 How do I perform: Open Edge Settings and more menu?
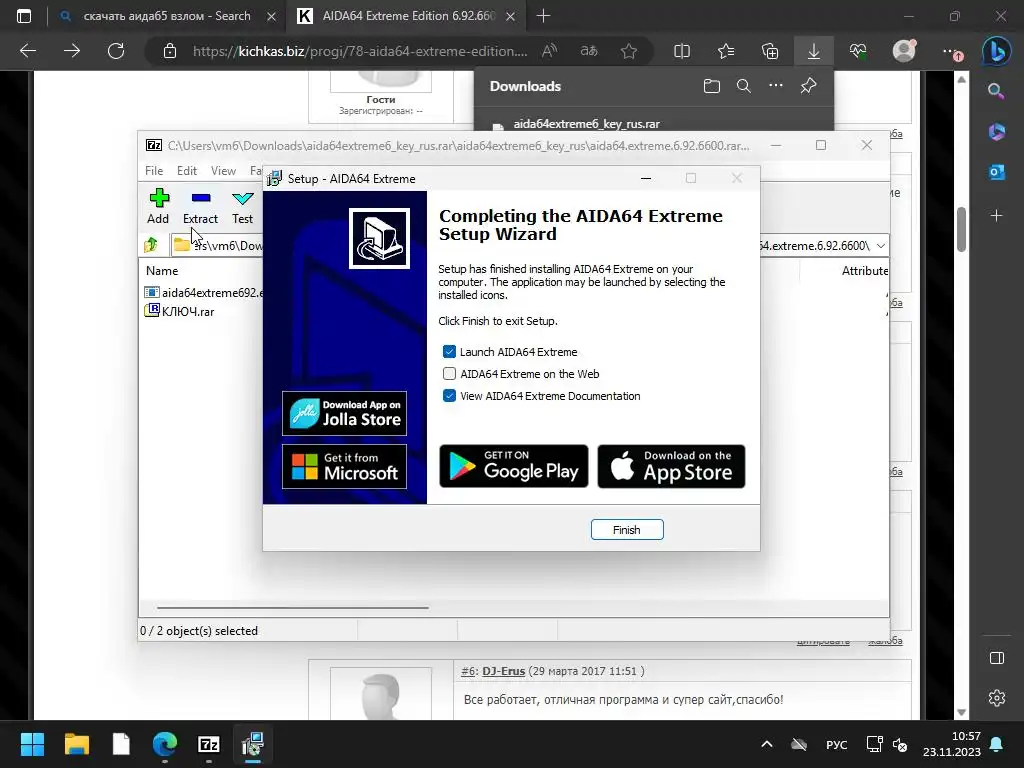coord(950,51)
